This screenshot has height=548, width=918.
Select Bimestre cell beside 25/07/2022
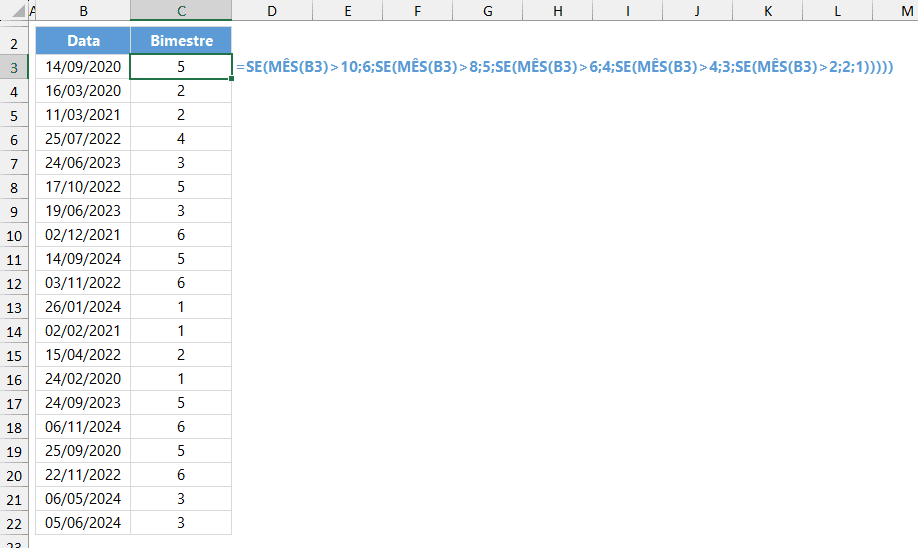click(181, 139)
